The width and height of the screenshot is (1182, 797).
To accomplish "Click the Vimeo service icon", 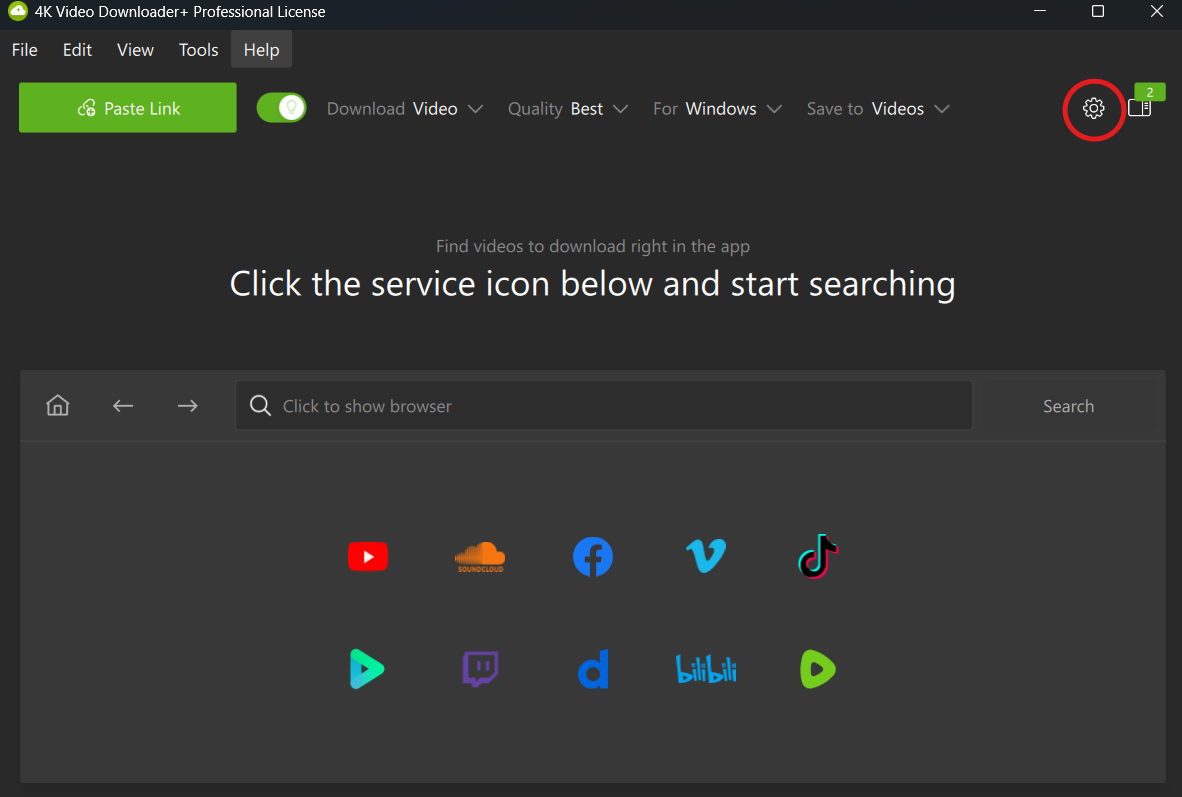I will [705, 557].
